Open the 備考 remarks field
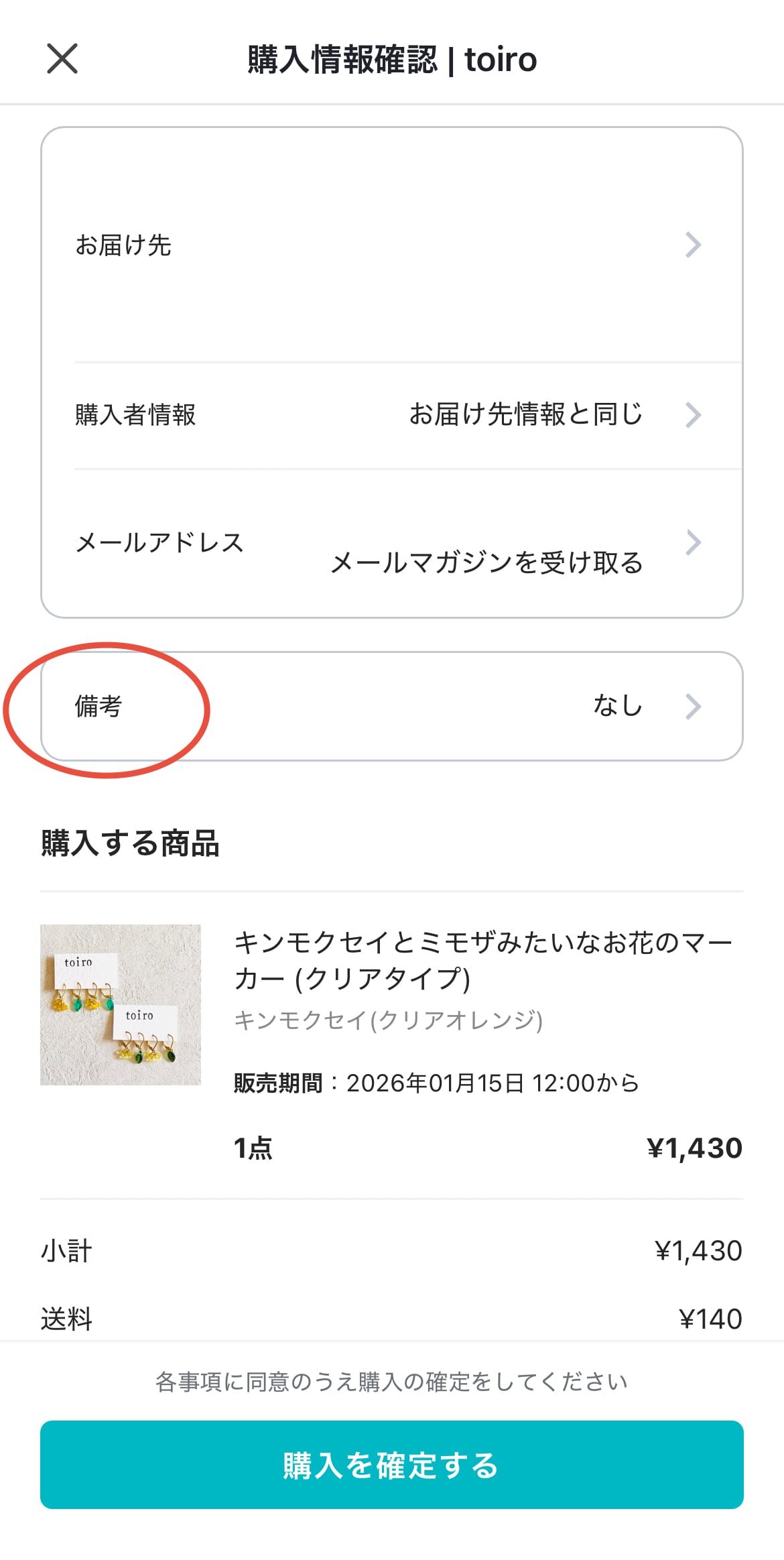Viewport: 784px width, 1560px height. [99, 707]
